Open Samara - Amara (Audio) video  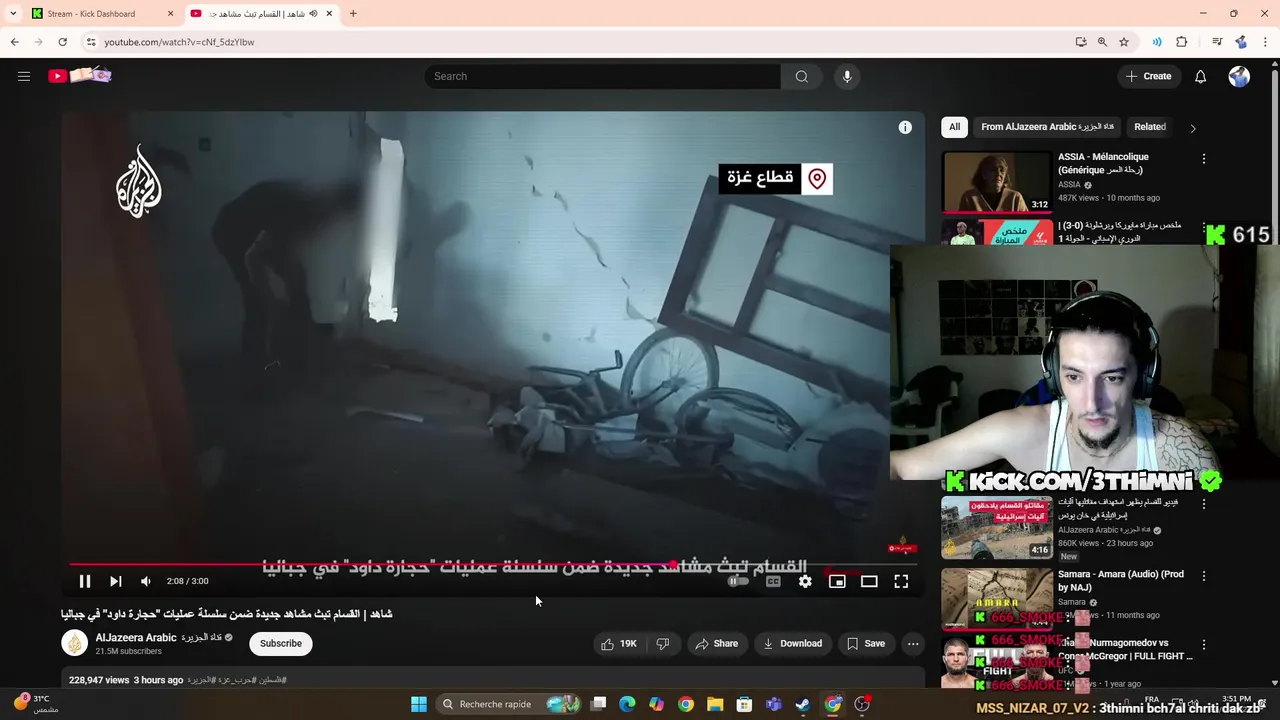pyautogui.click(x=1121, y=581)
